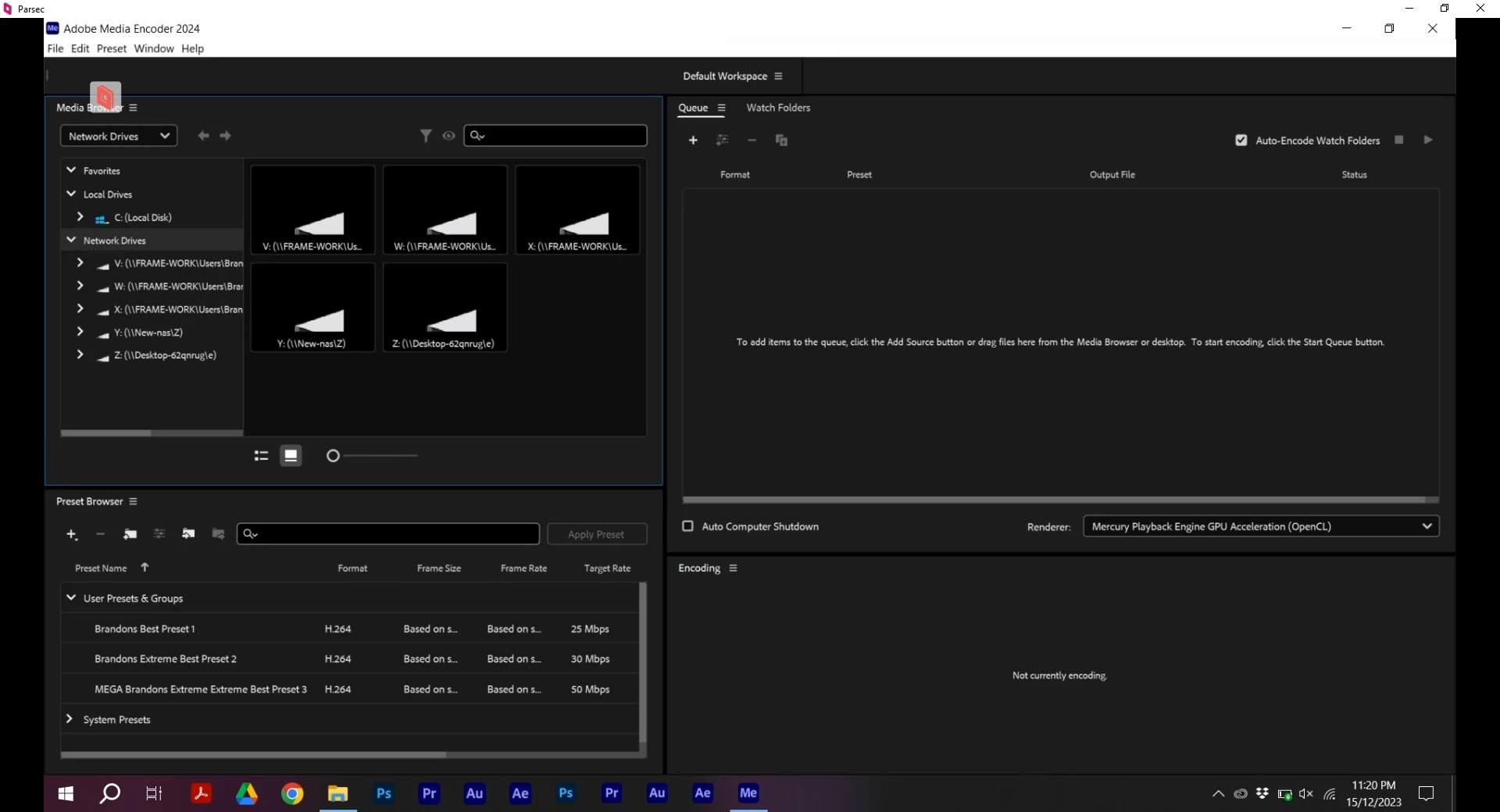Viewport: 1500px width, 812px height.
Task: Click the Stop Queue square button
Action: tap(1399, 140)
